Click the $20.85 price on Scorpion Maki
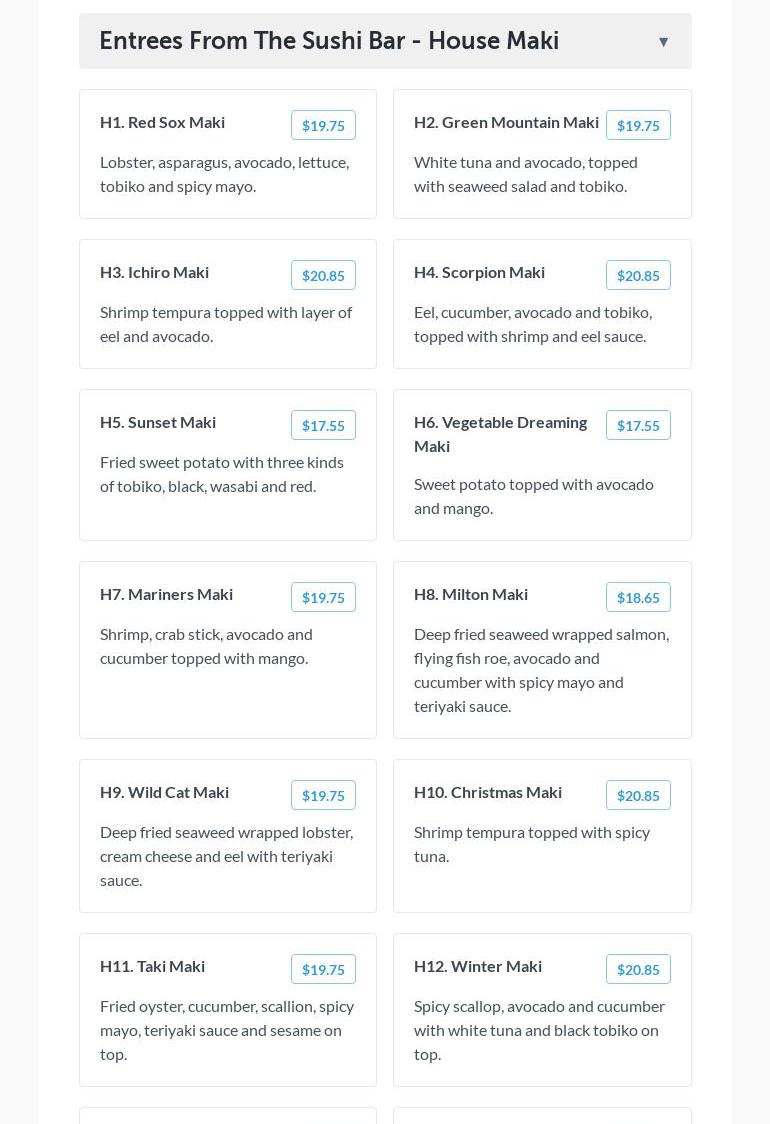 pos(637,275)
